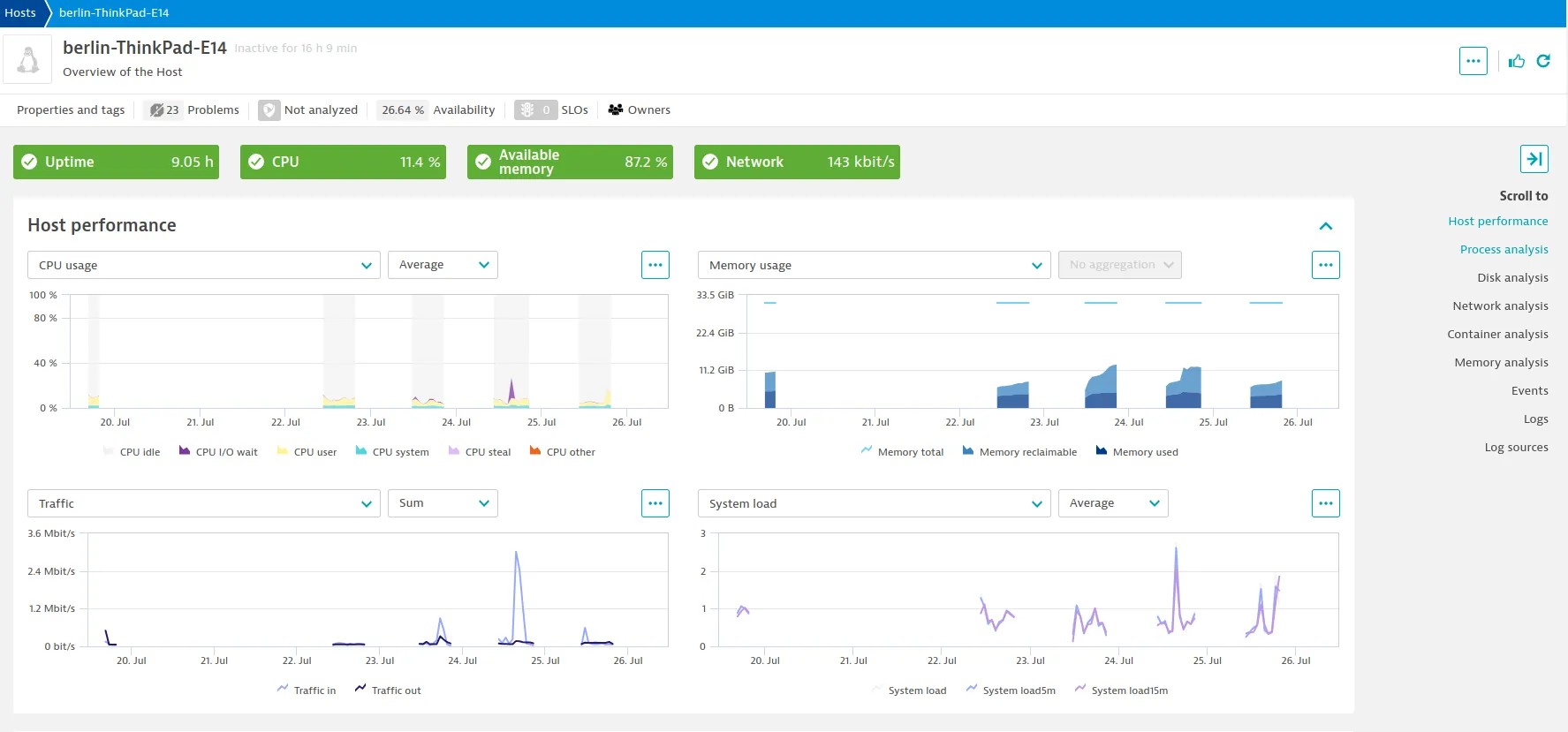The image size is (1568, 732).
Task: Toggle the Traffic in legend series
Action: pyautogui.click(x=307, y=690)
